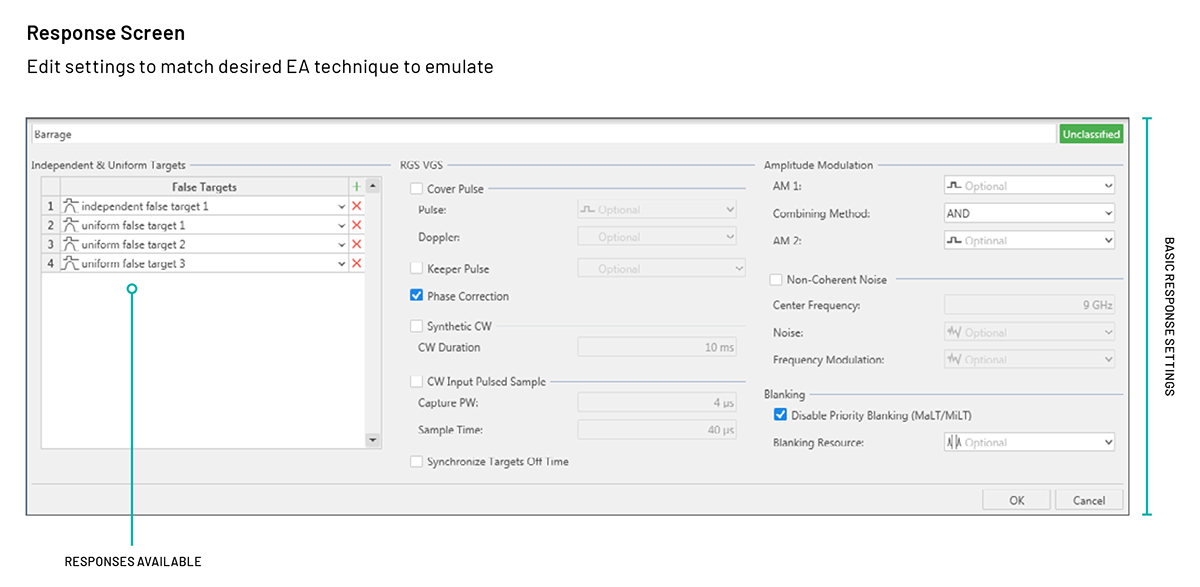1200x587 pixels.
Task: Remove uniform false target 3 via red X
Action: 356,263
